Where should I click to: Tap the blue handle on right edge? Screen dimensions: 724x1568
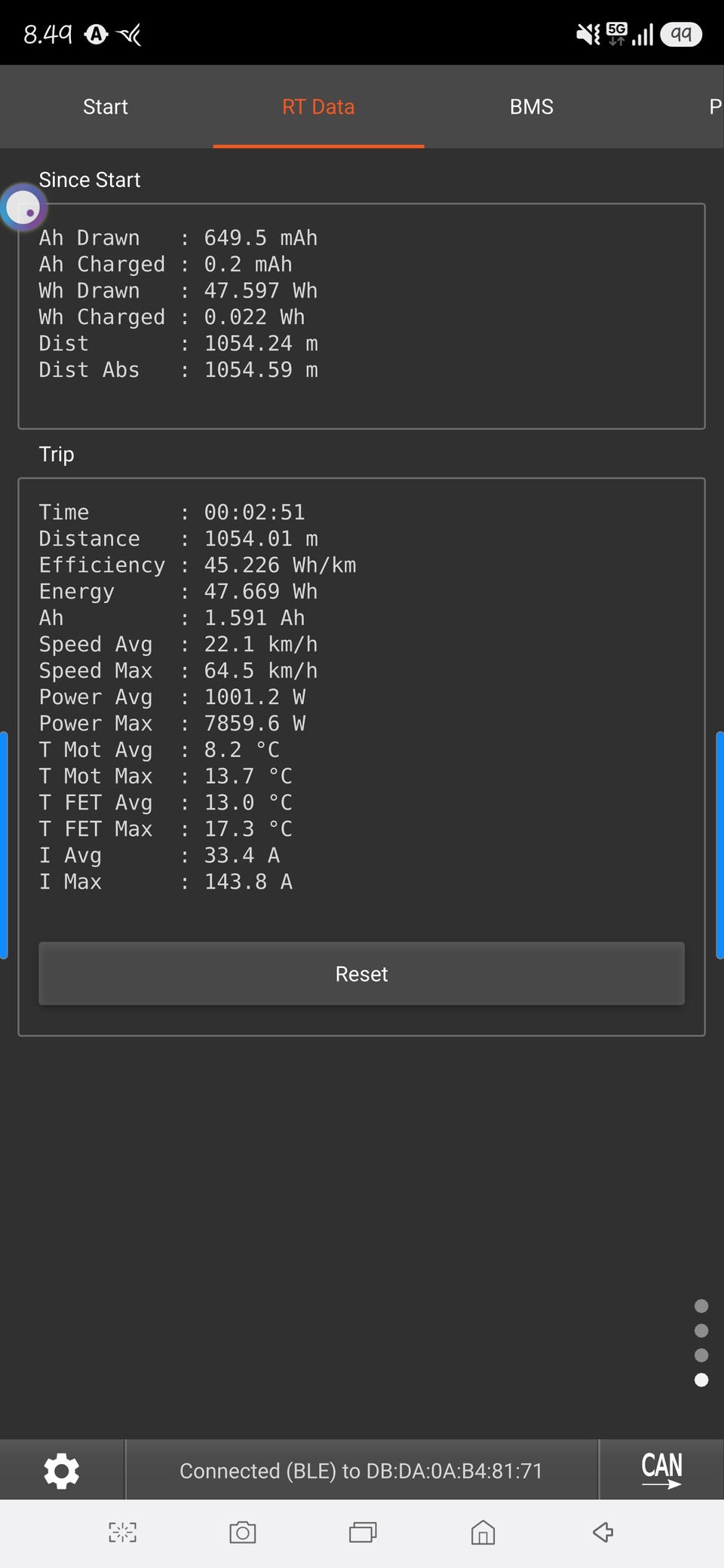pos(719,844)
